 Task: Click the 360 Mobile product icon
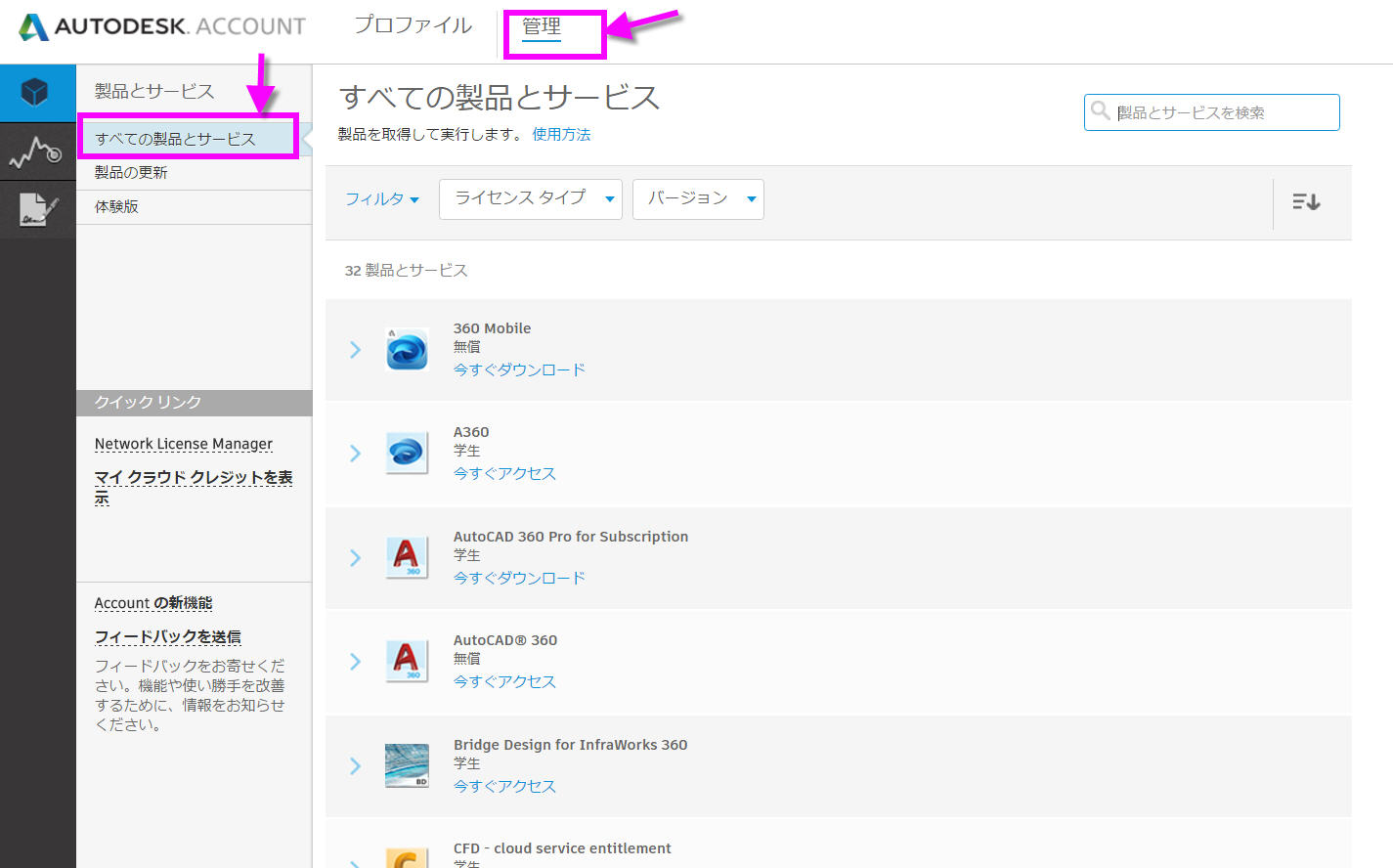coord(407,349)
